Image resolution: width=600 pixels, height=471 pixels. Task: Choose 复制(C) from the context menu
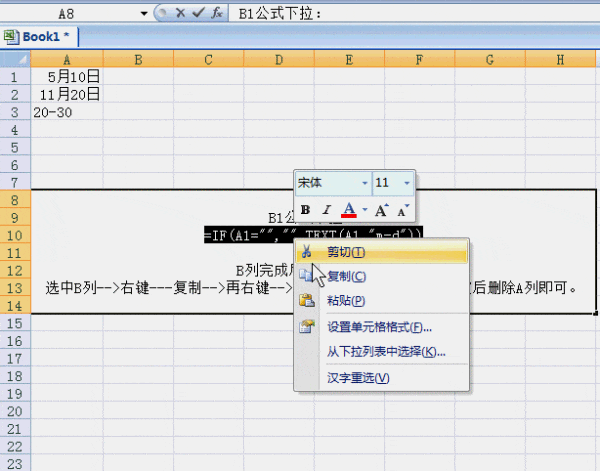382,276
